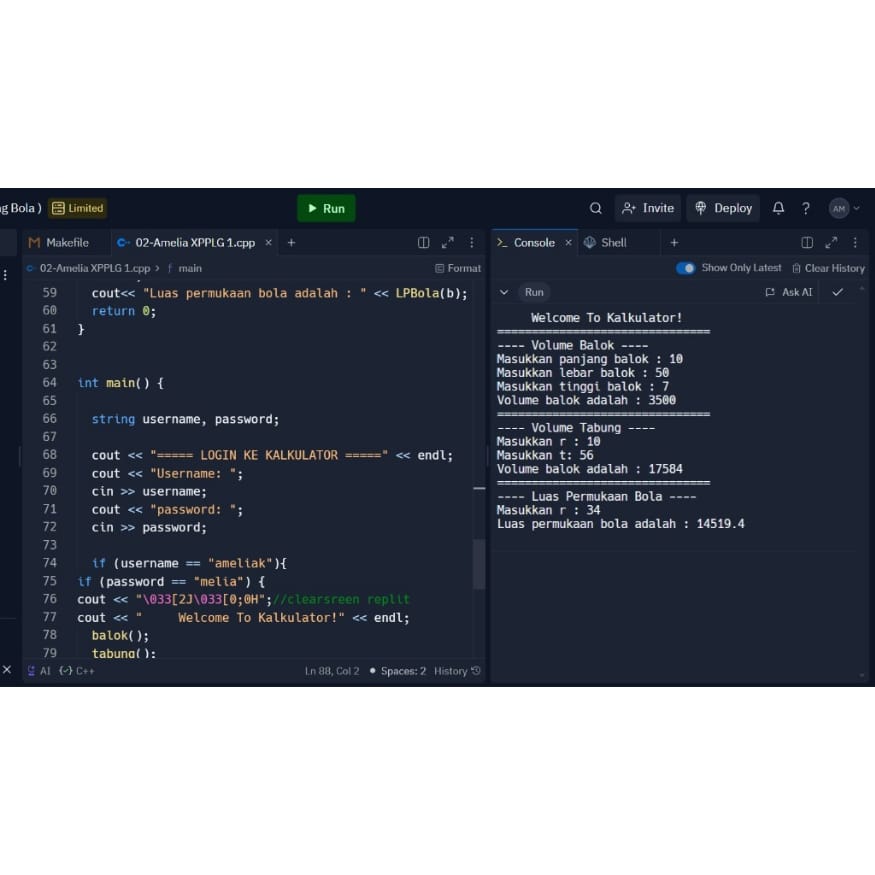This screenshot has height=875, width=875.
Task: Expand the account avatar menu
Action: click(844, 208)
